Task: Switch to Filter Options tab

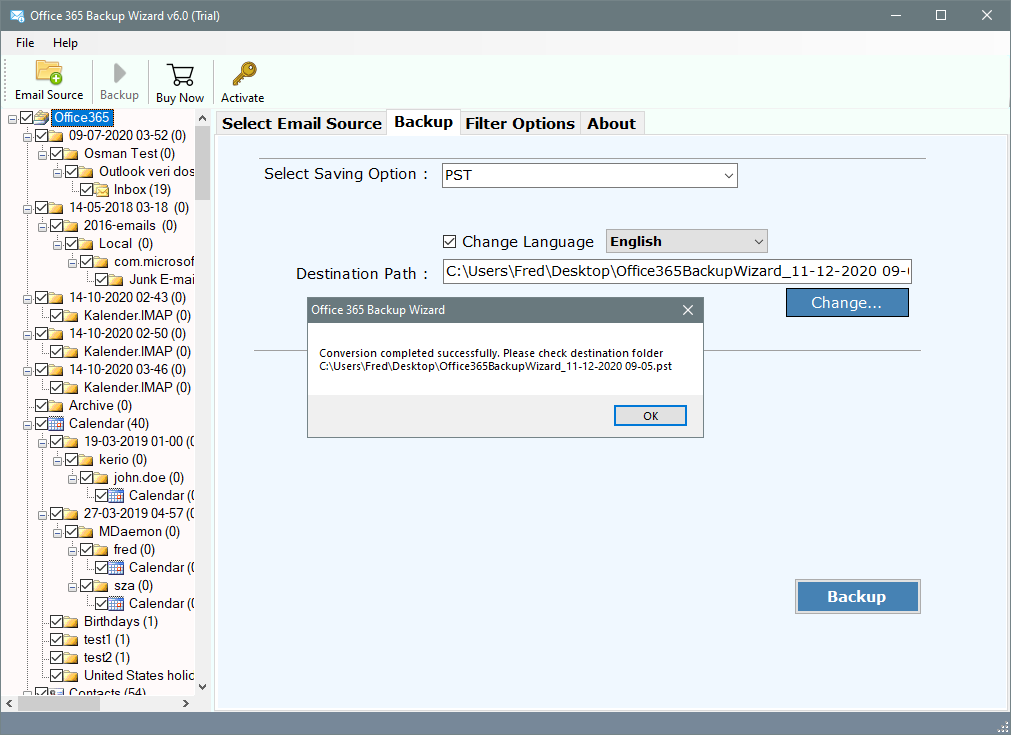Action: 520,123
